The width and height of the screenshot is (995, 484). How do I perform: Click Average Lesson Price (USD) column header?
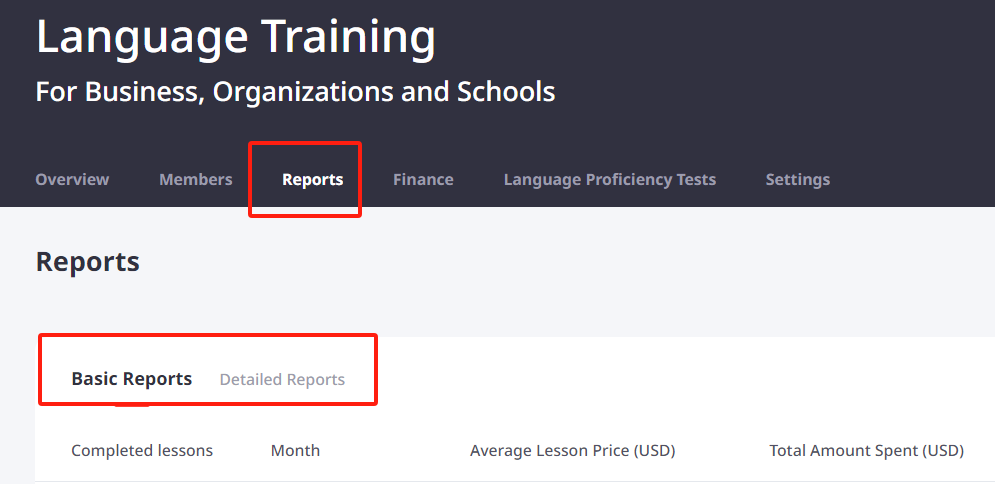point(572,451)
